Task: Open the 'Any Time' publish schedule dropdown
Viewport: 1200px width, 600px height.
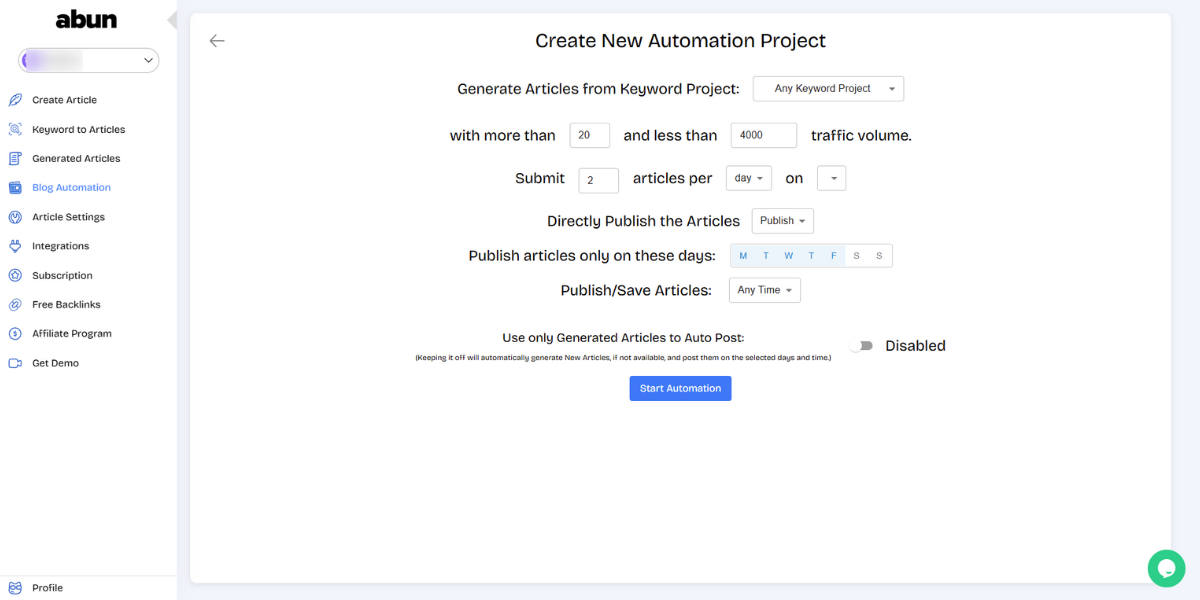Action: pos(764,289)
